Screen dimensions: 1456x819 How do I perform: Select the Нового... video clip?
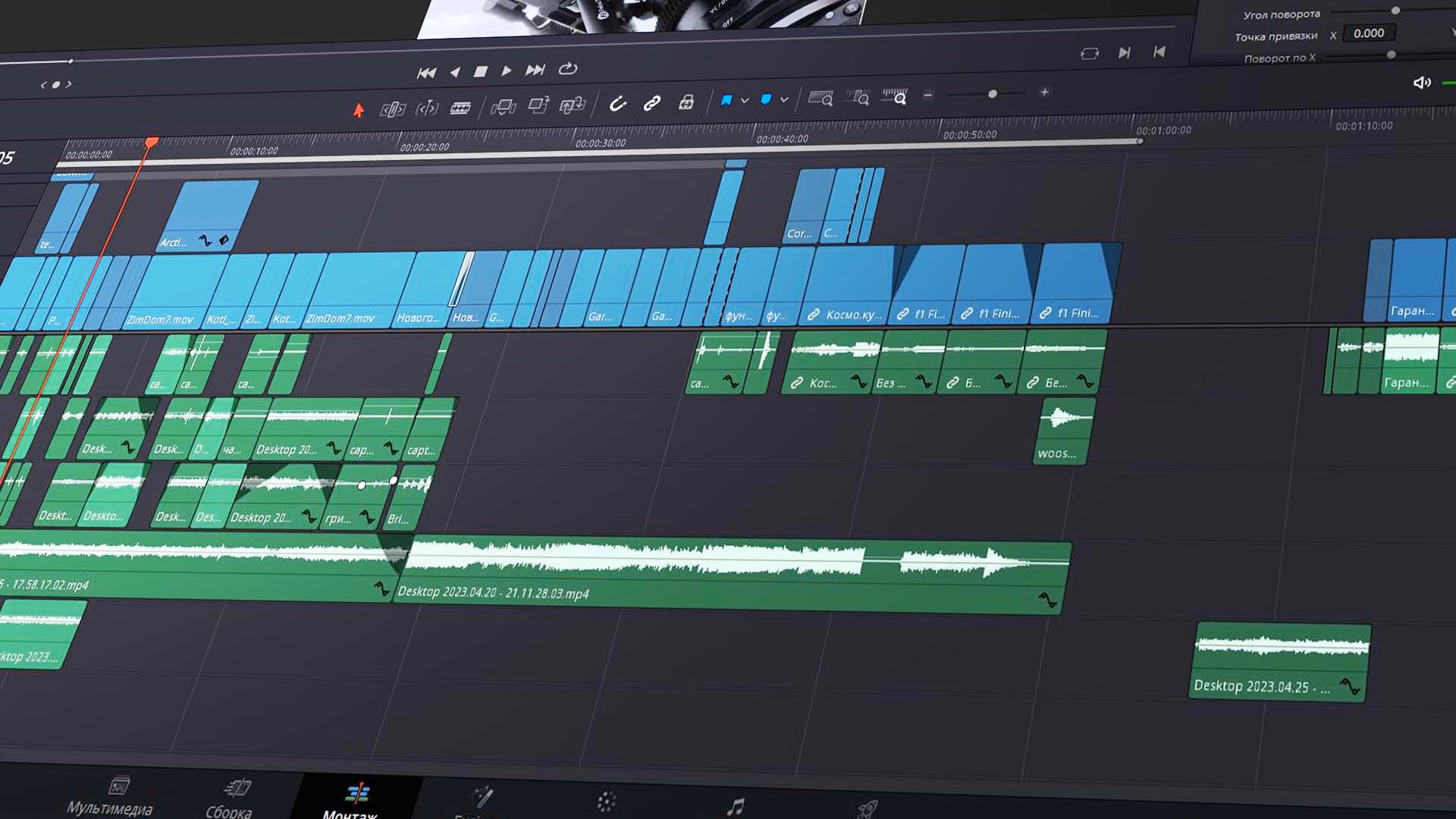(431, 289)
